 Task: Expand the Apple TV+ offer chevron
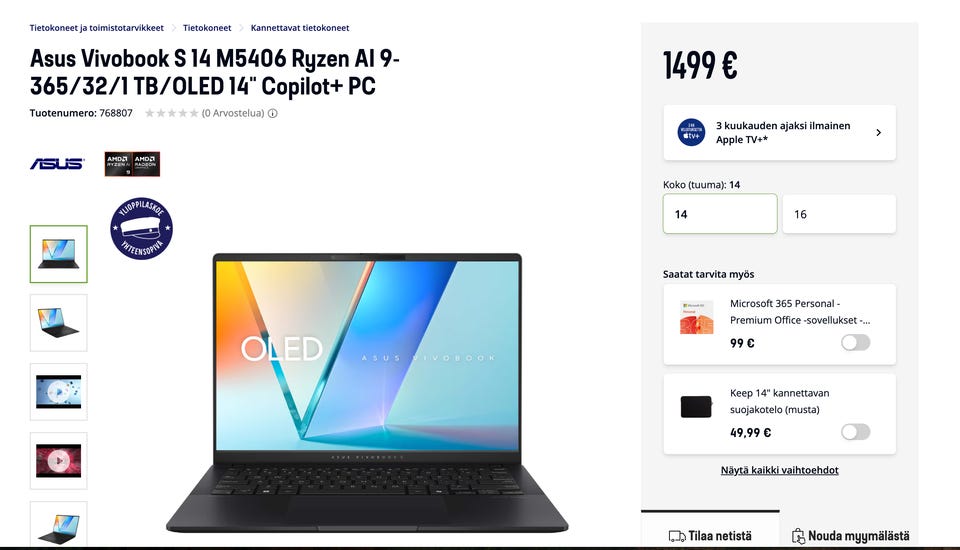879,132
